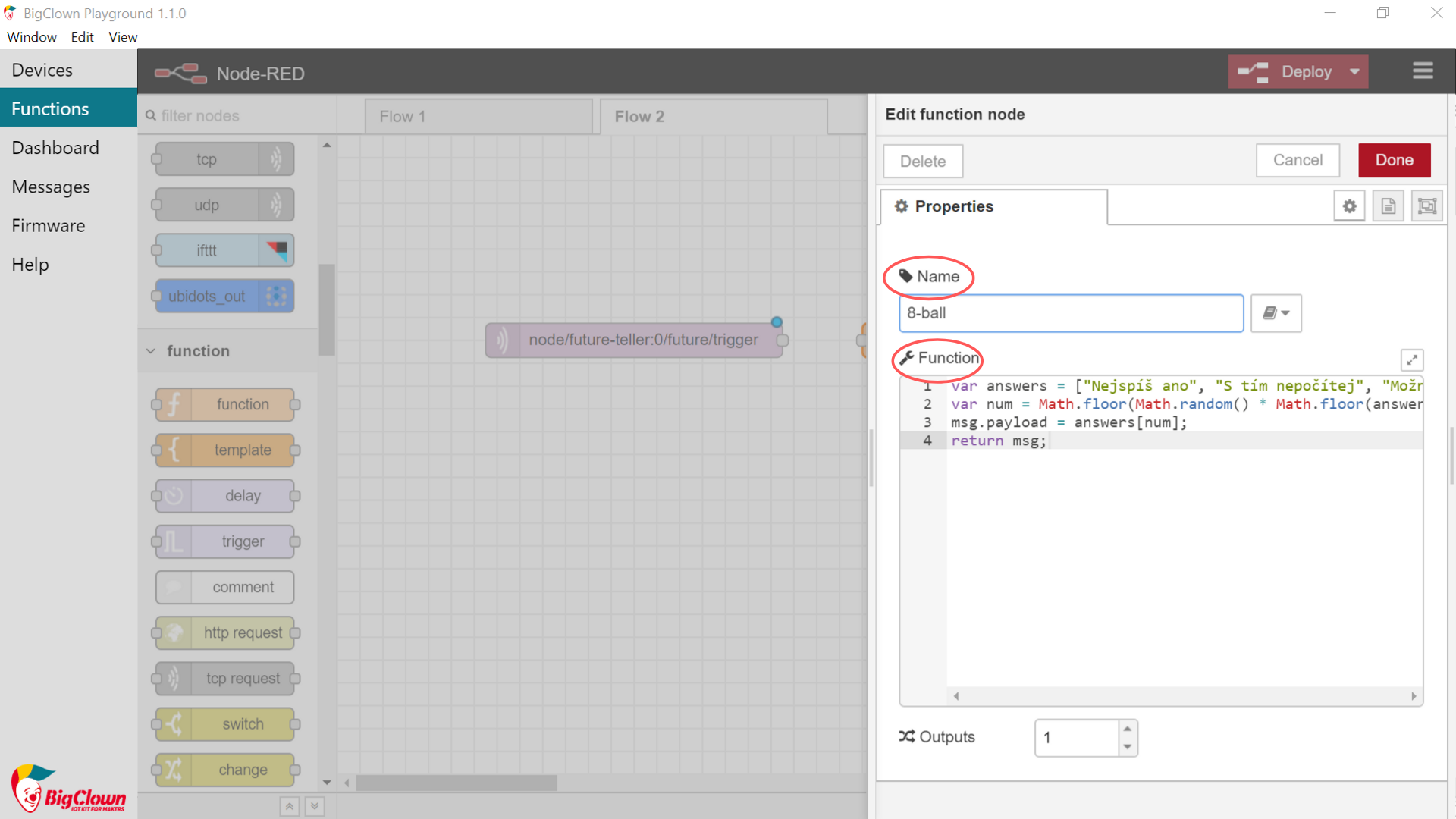
Task: Select the delay node in palette
Action: (x=224, y=496)
